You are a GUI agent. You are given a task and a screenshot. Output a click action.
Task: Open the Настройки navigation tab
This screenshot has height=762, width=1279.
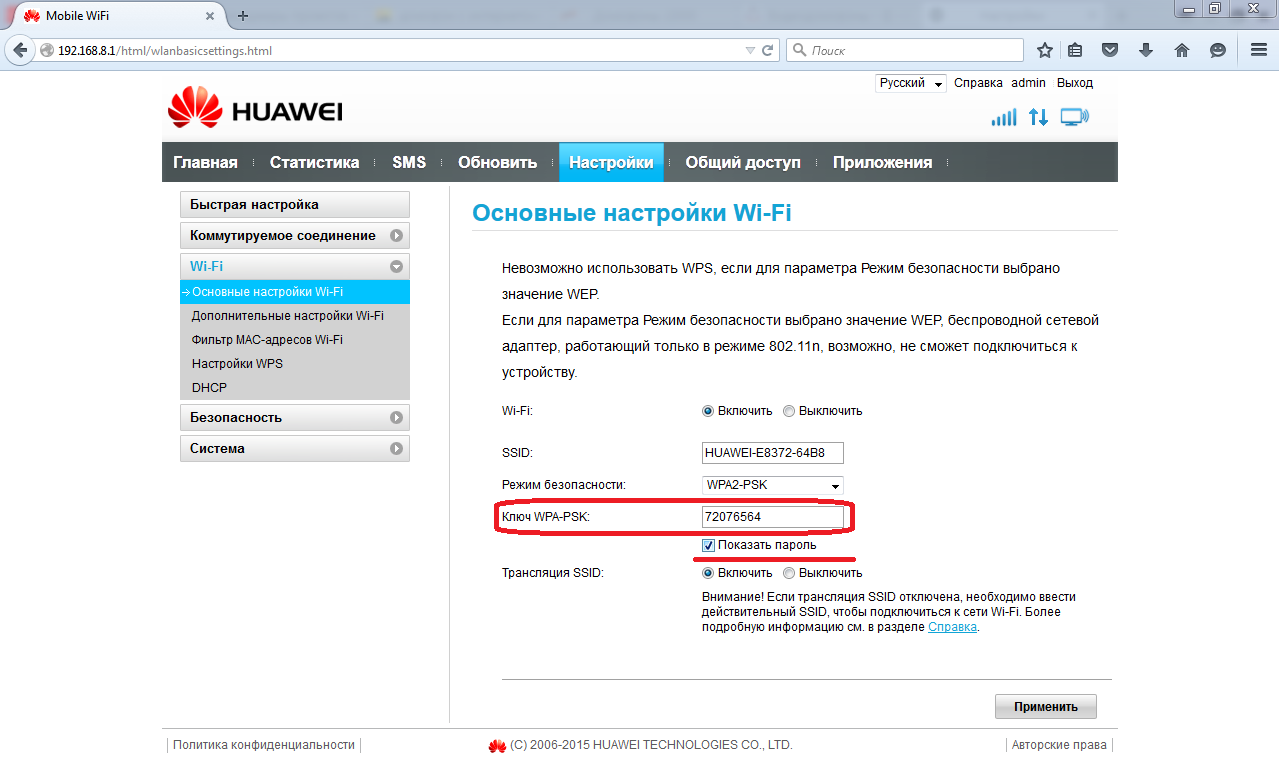[611, 162]
